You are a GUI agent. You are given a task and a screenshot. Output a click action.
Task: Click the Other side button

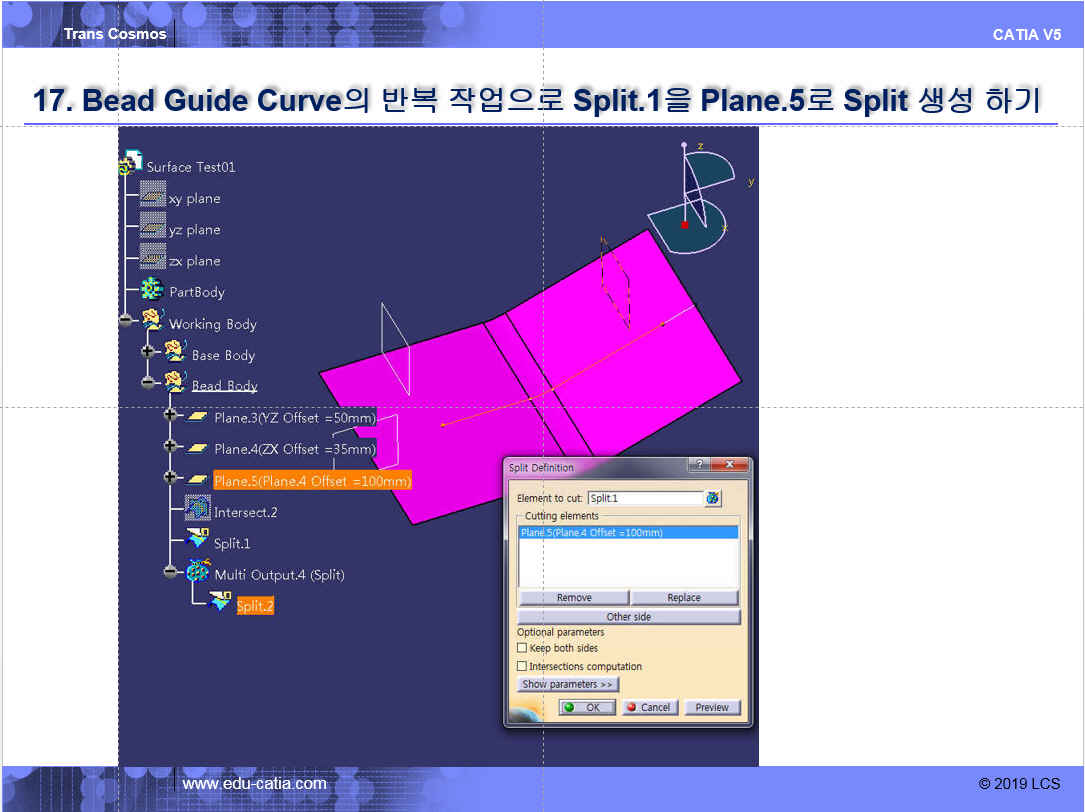(628, 617)
